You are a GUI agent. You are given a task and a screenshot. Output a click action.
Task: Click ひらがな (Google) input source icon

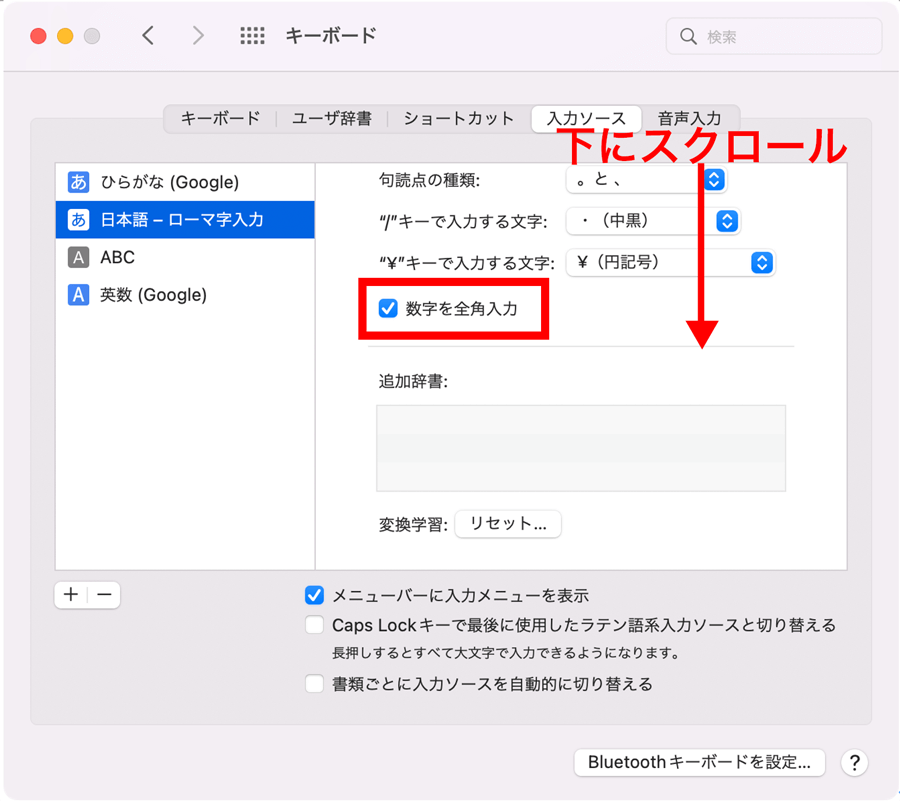[79, 182]
